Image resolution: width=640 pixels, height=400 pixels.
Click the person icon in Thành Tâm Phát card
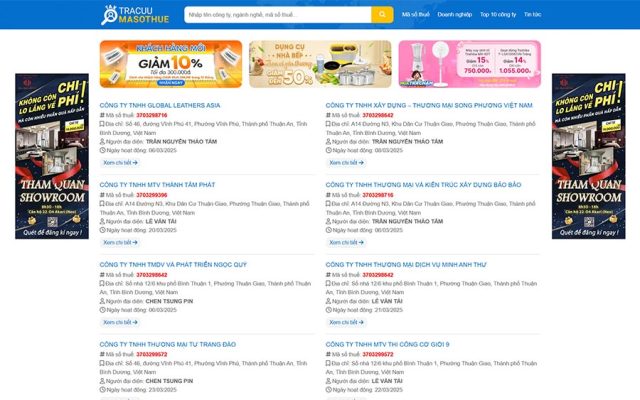point(102,221)
